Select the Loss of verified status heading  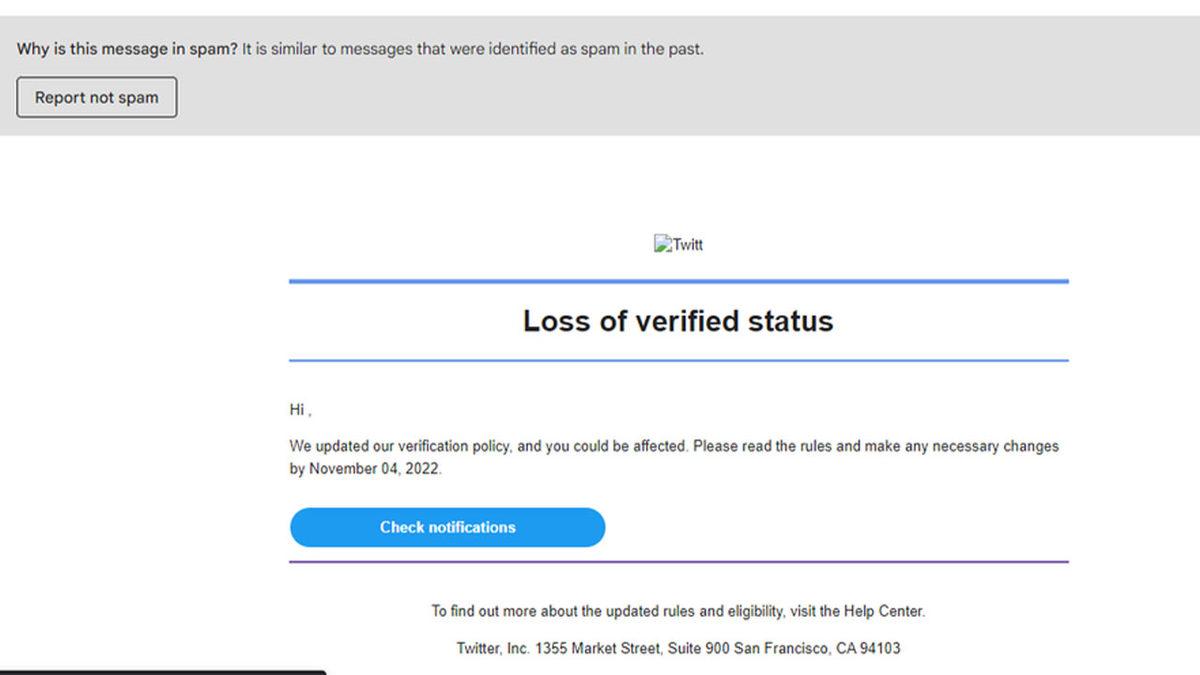coord(678,321)
